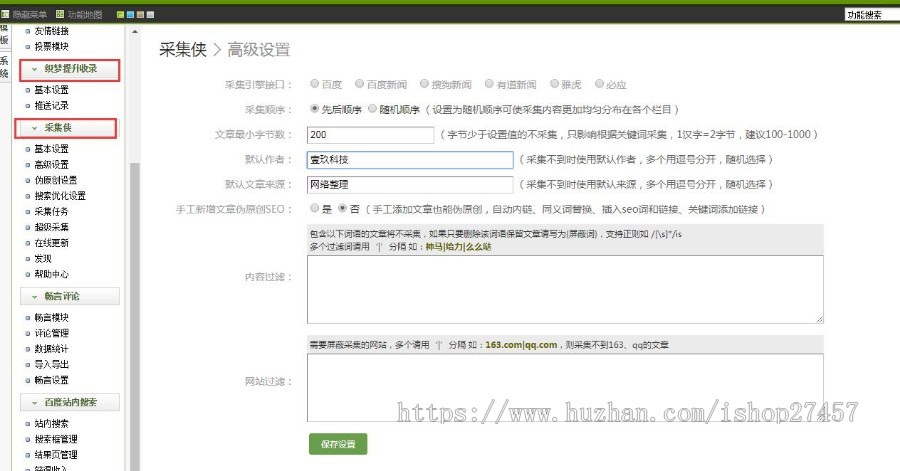The width and height of the screenshot is (900, 471).
Task: Click the example text 163.com|qq.com
Action: (521, 345)
